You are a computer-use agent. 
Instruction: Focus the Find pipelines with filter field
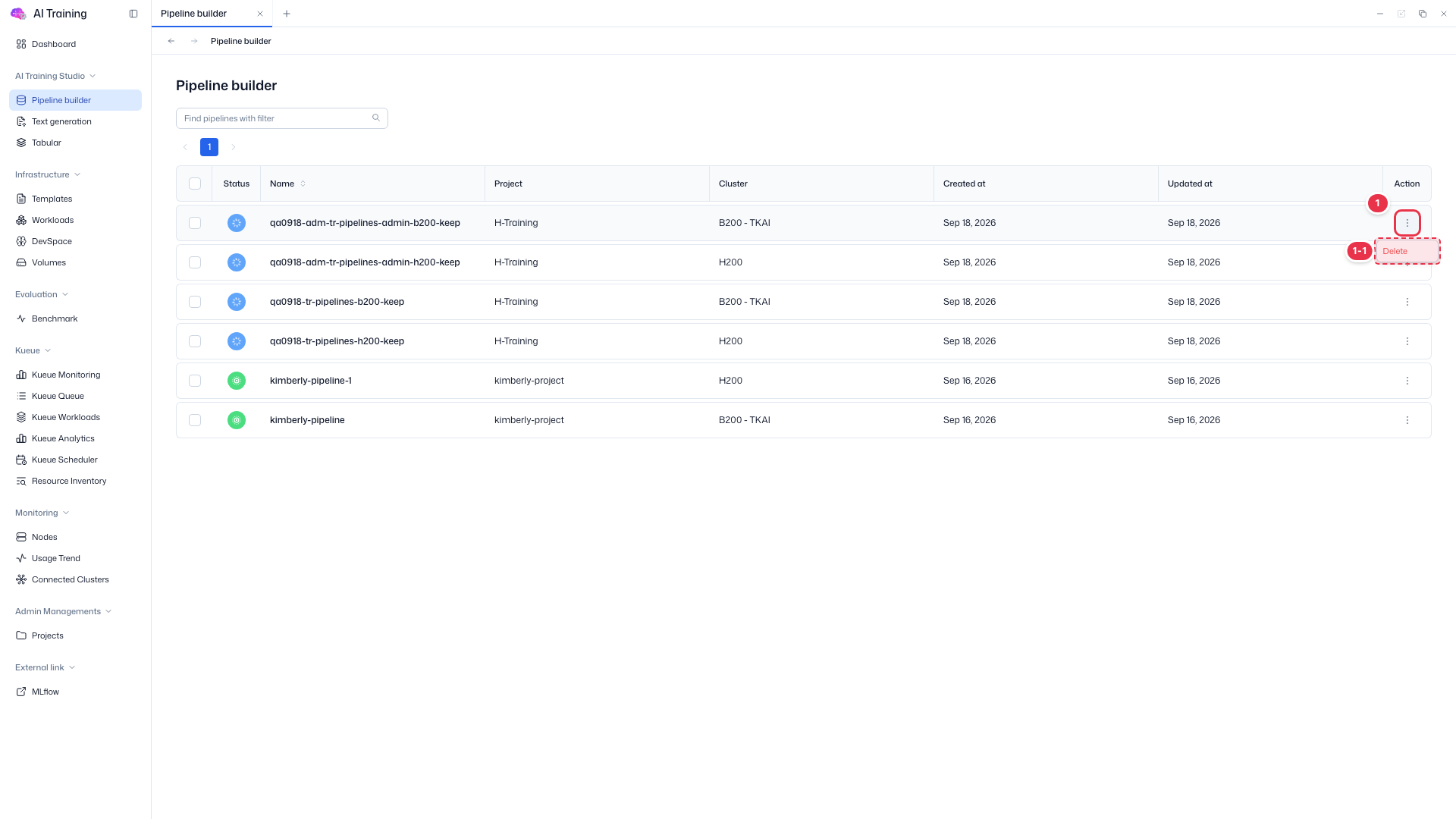pos(282,118)
